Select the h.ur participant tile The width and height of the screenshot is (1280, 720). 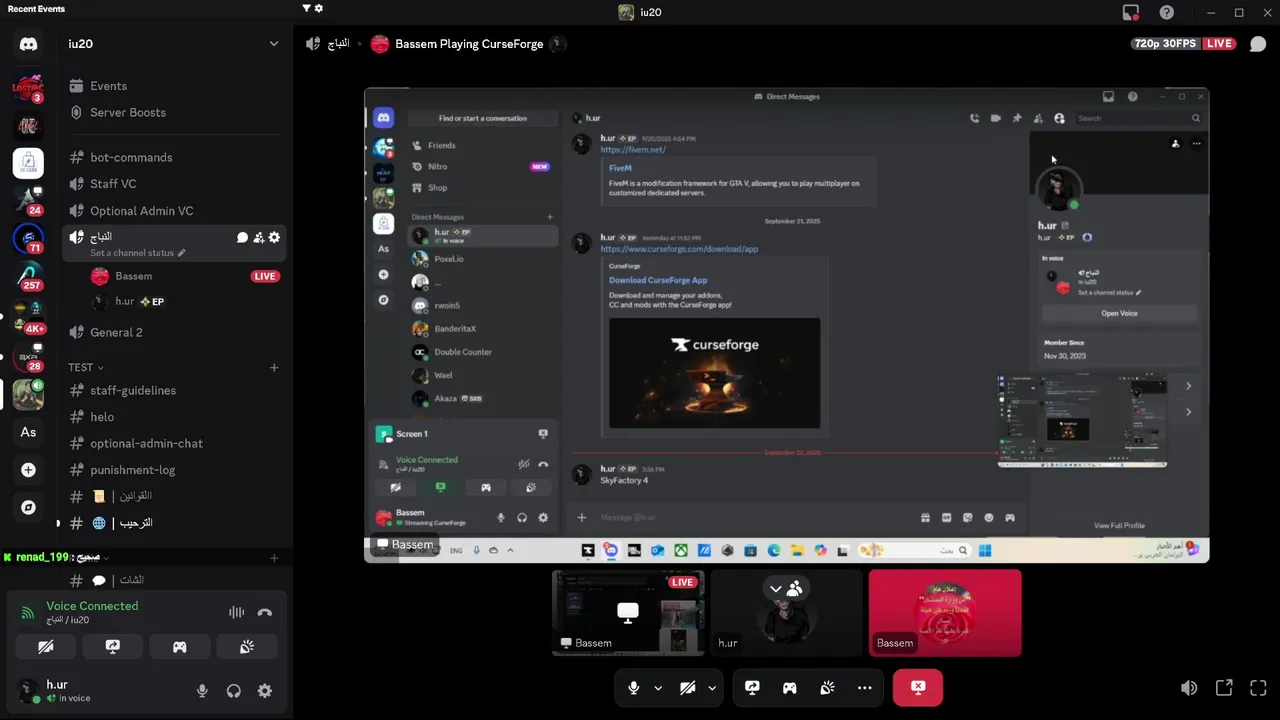787,613
